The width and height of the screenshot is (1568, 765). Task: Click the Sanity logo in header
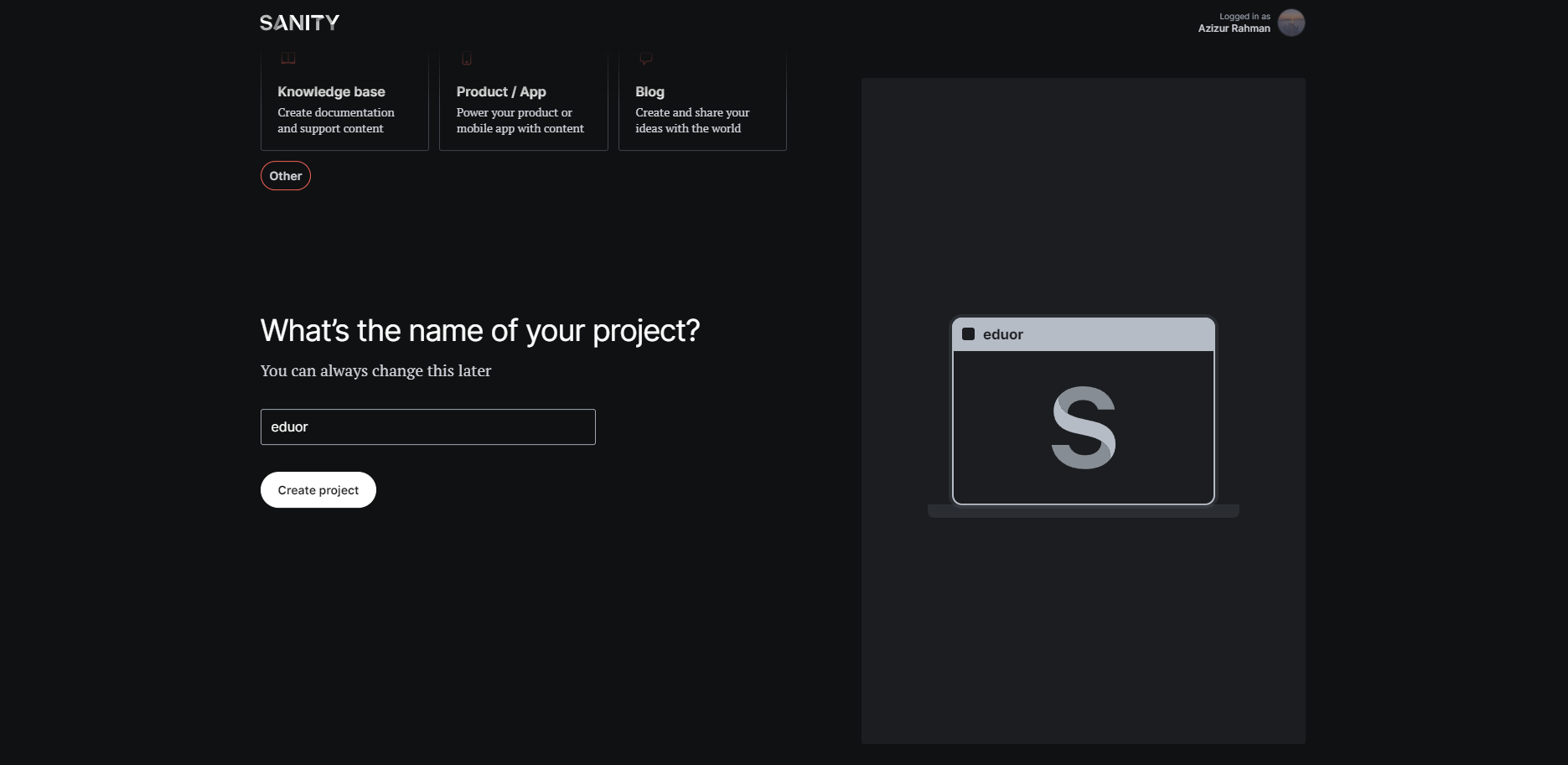(299, 23)
